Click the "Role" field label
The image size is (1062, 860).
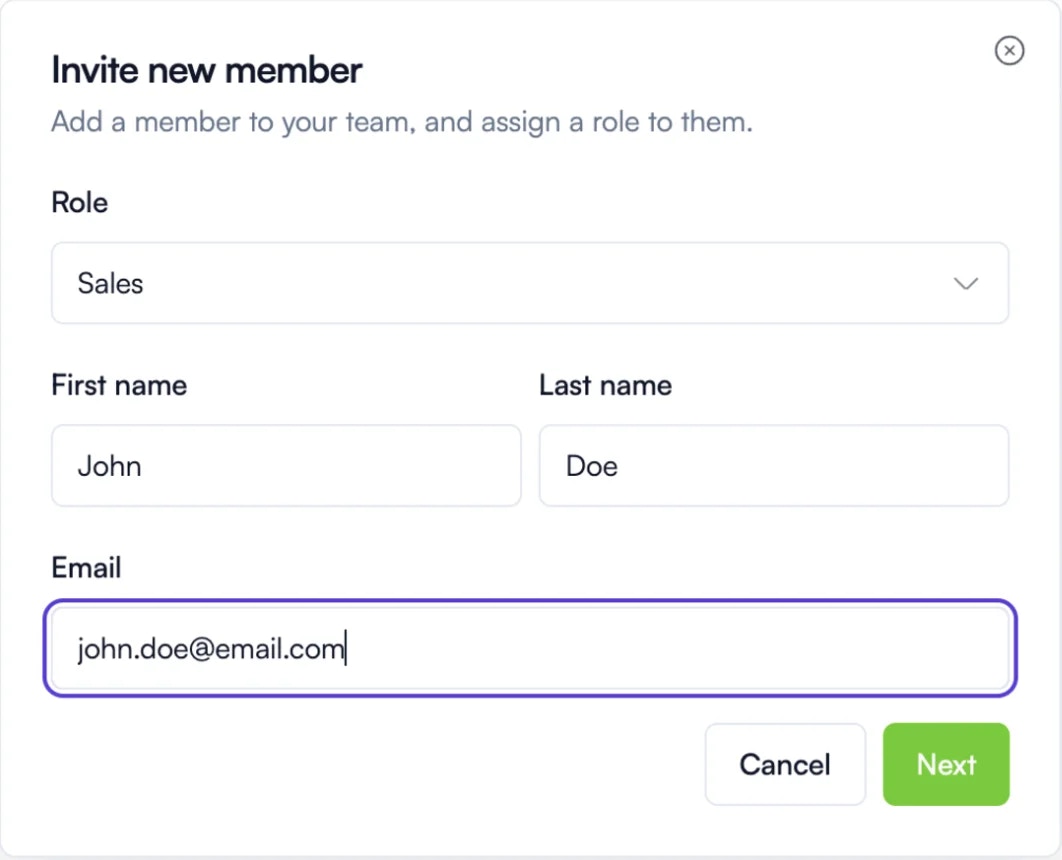pos(79,203)
